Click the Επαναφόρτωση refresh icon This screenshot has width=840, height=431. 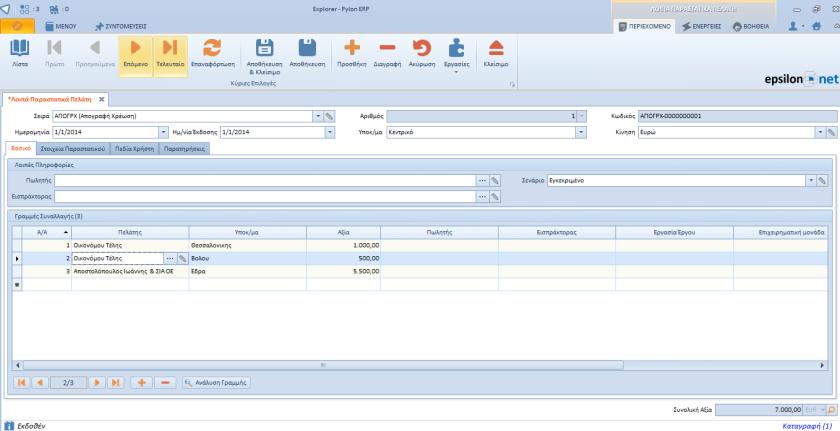[213, 48]
